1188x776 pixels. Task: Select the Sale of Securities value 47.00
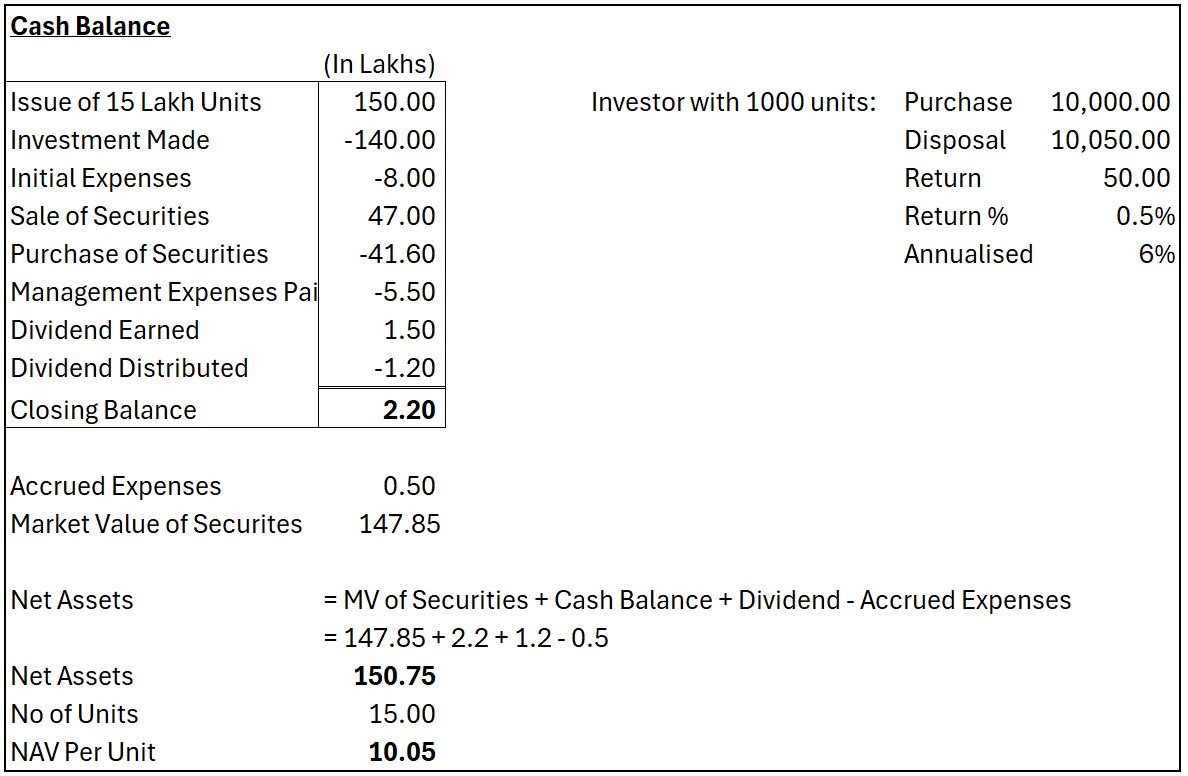(401, 216)
